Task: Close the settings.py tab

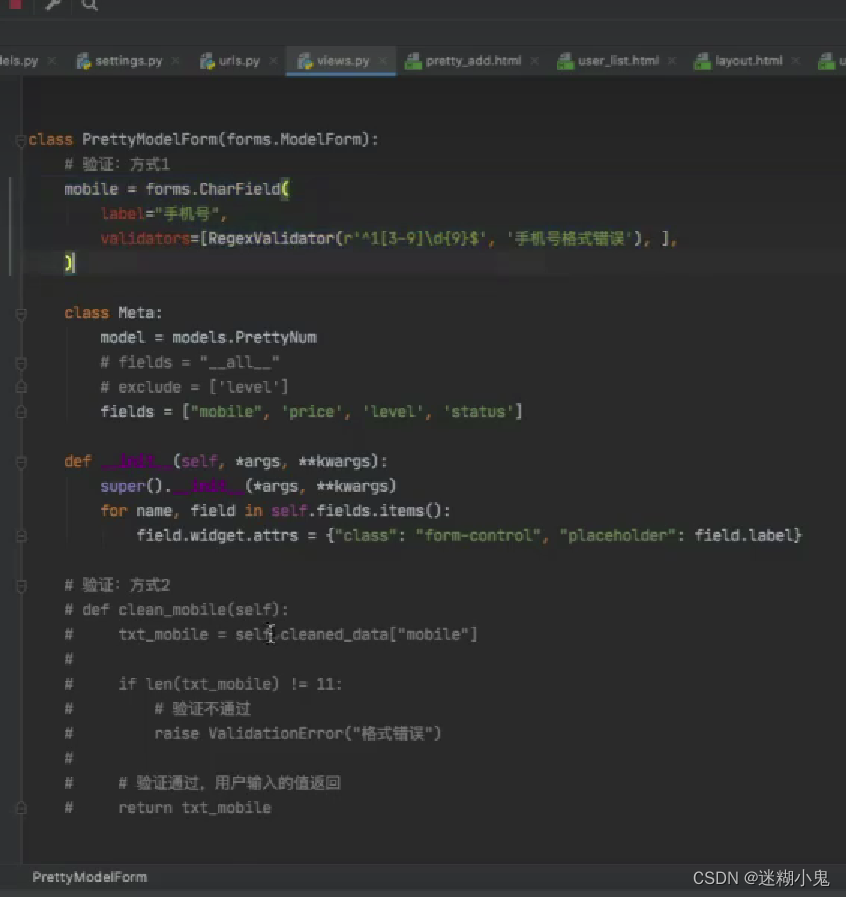Action: pos(175,61)
